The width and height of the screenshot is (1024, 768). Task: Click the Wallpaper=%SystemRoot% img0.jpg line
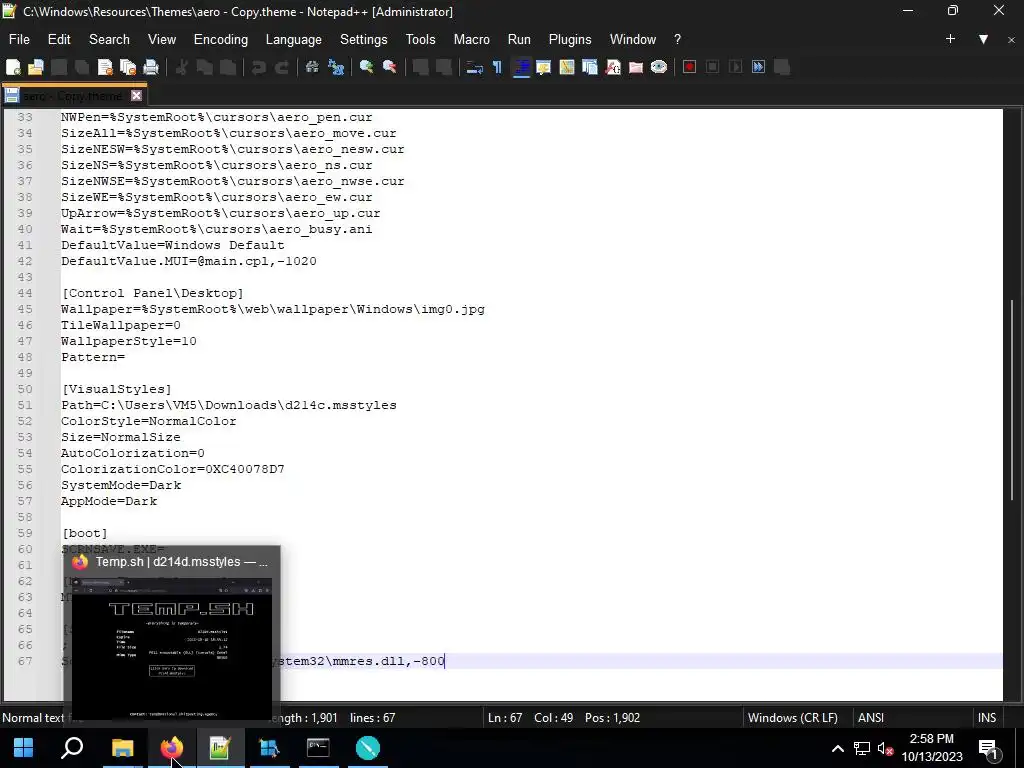[273, 309]
